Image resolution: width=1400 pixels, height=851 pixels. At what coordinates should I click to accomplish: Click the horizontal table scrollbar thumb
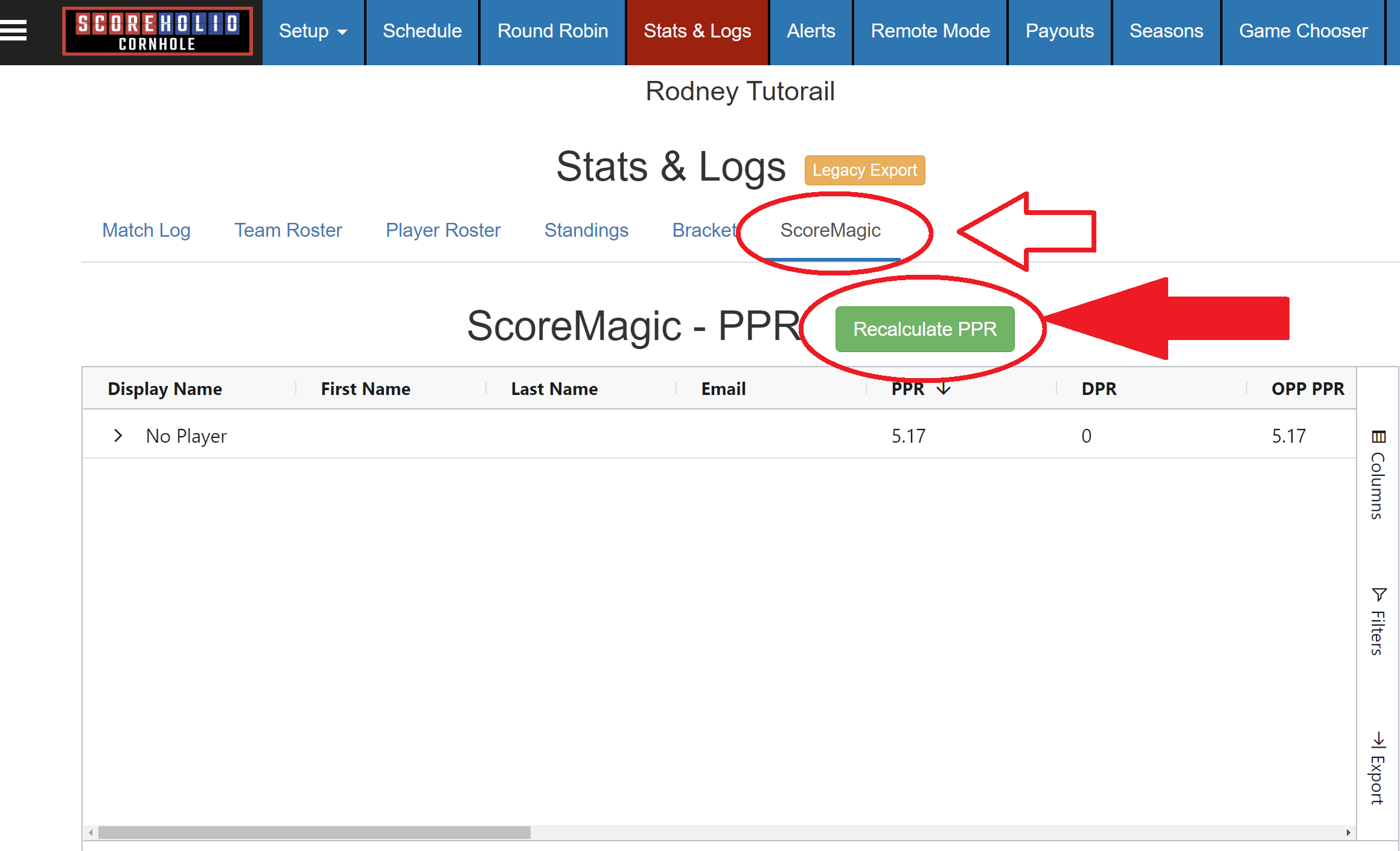point(314,832)
